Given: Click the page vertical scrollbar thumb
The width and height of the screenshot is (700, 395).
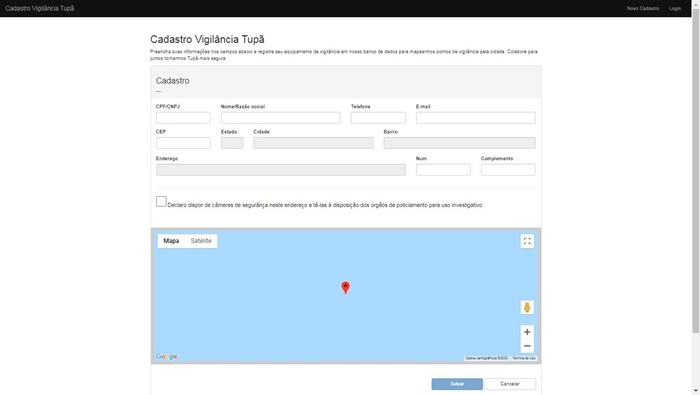Looking at the screenshot, I should 696,170.
